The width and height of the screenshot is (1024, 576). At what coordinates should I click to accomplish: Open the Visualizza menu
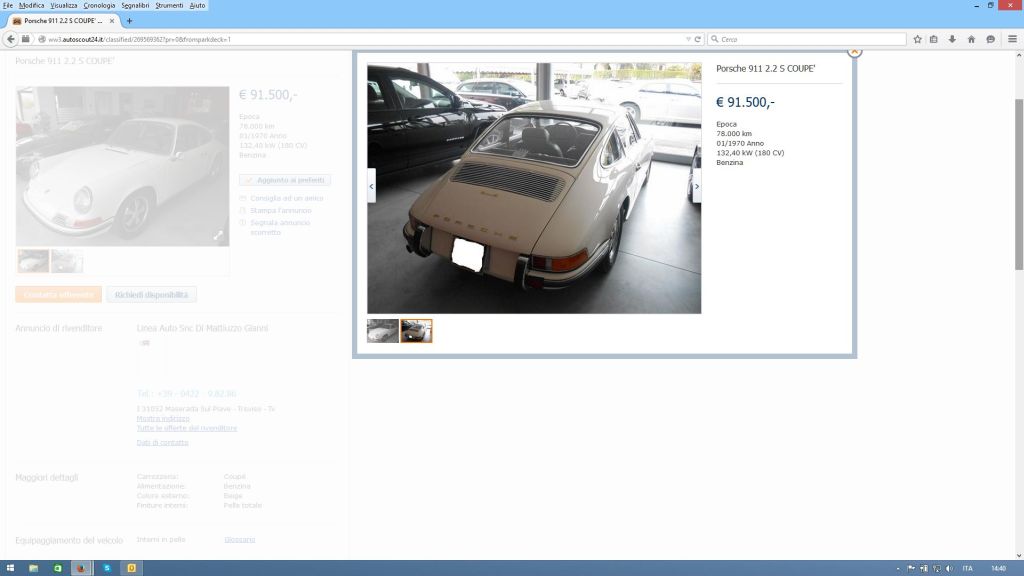tap(64, 5)
